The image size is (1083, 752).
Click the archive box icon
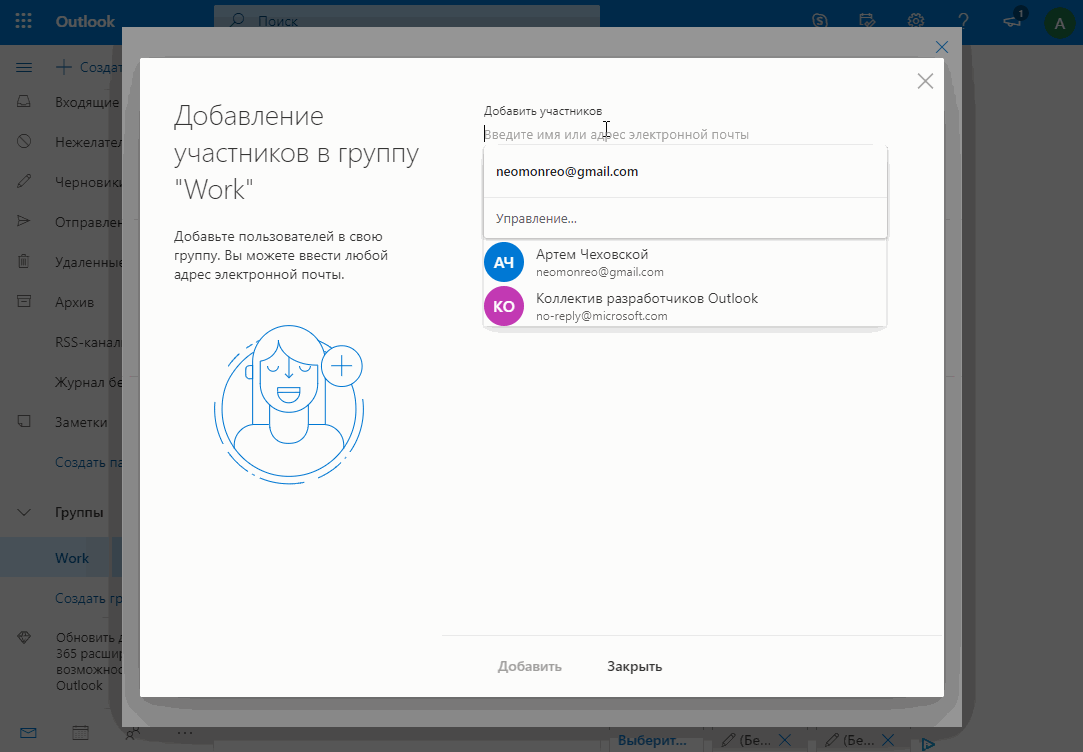click(23, 301)
